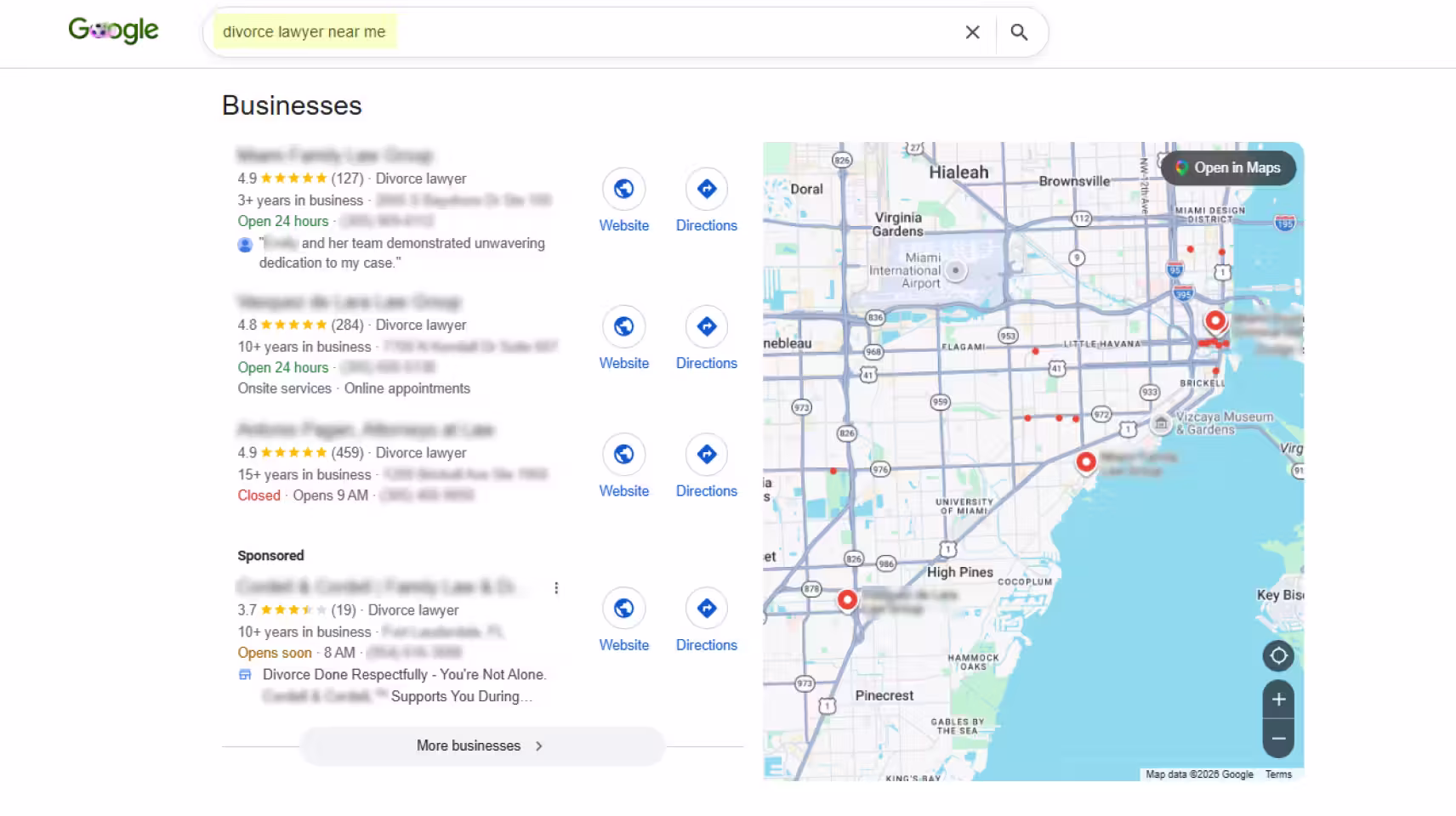Zoom in the map with plus
Viewport: 1456px width, 816px height.
click(x=1278, y=700)
